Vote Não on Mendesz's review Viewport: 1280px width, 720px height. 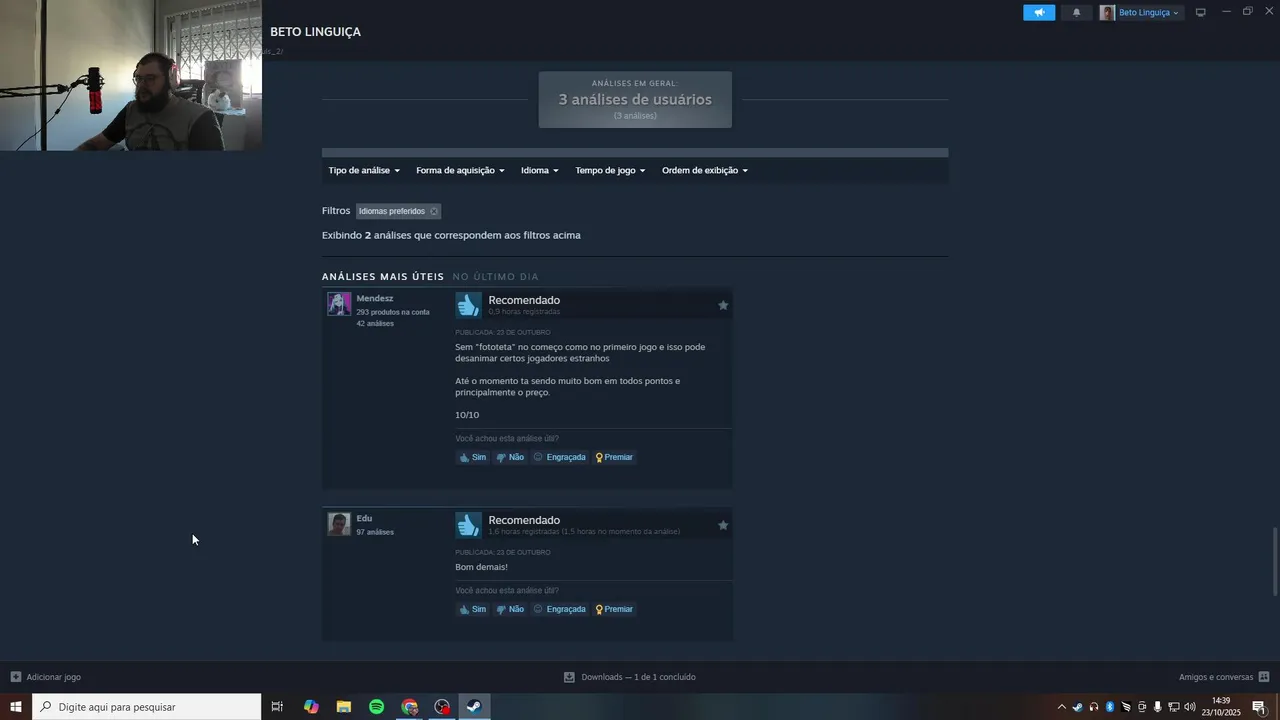point(510,457)
